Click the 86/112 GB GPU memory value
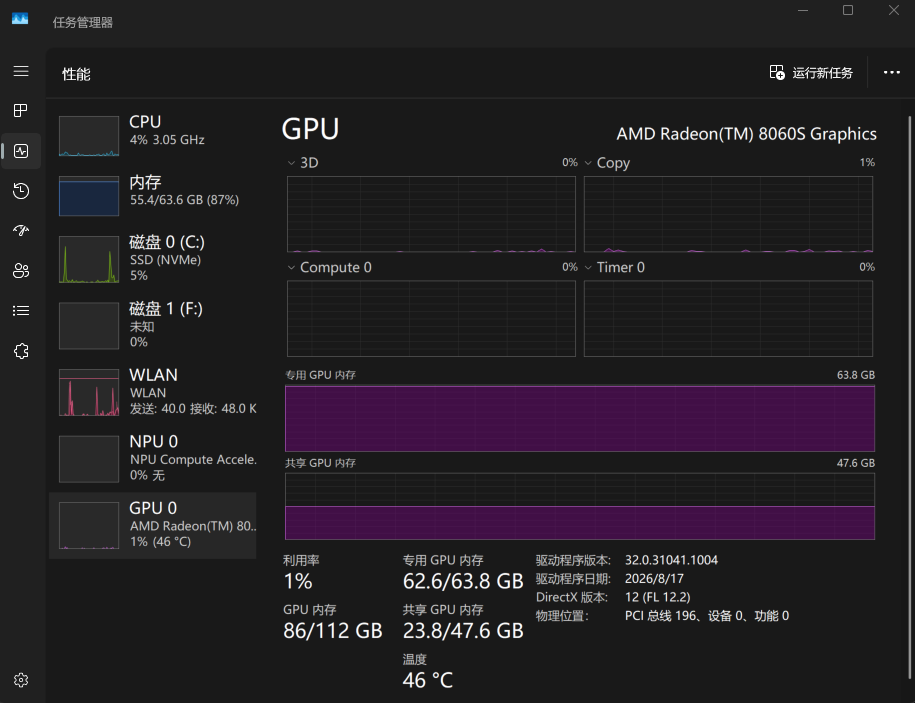Viewport: 915px width, 703px height. [x=333, y=631]
